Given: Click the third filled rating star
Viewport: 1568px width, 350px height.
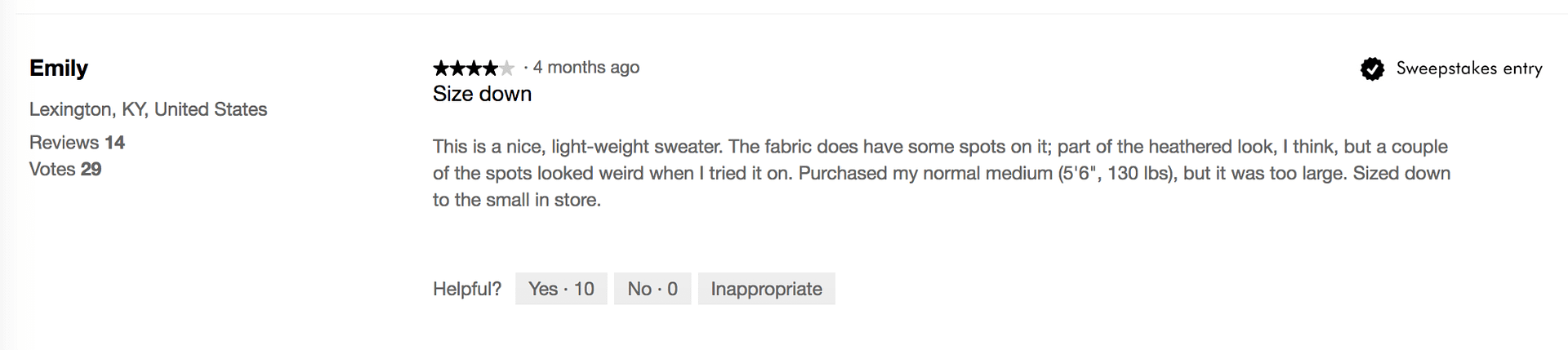Looking at the screenshot, I should pos(474,68).
